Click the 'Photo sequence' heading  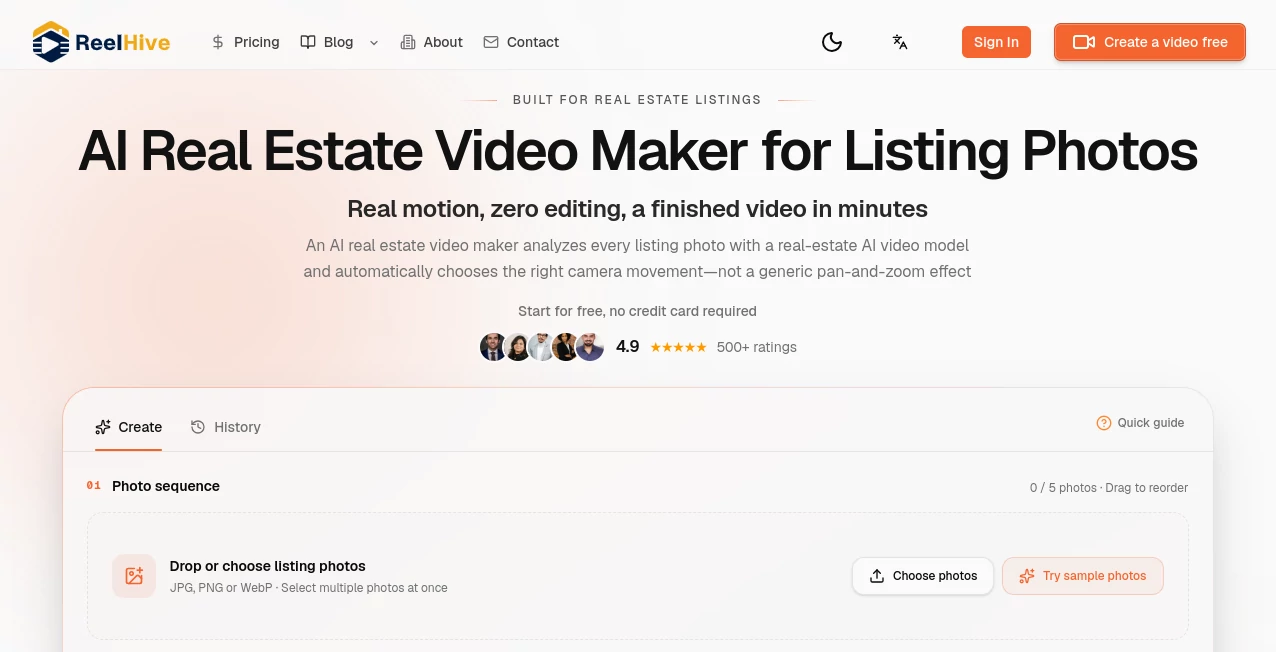[x=166, y=486]
